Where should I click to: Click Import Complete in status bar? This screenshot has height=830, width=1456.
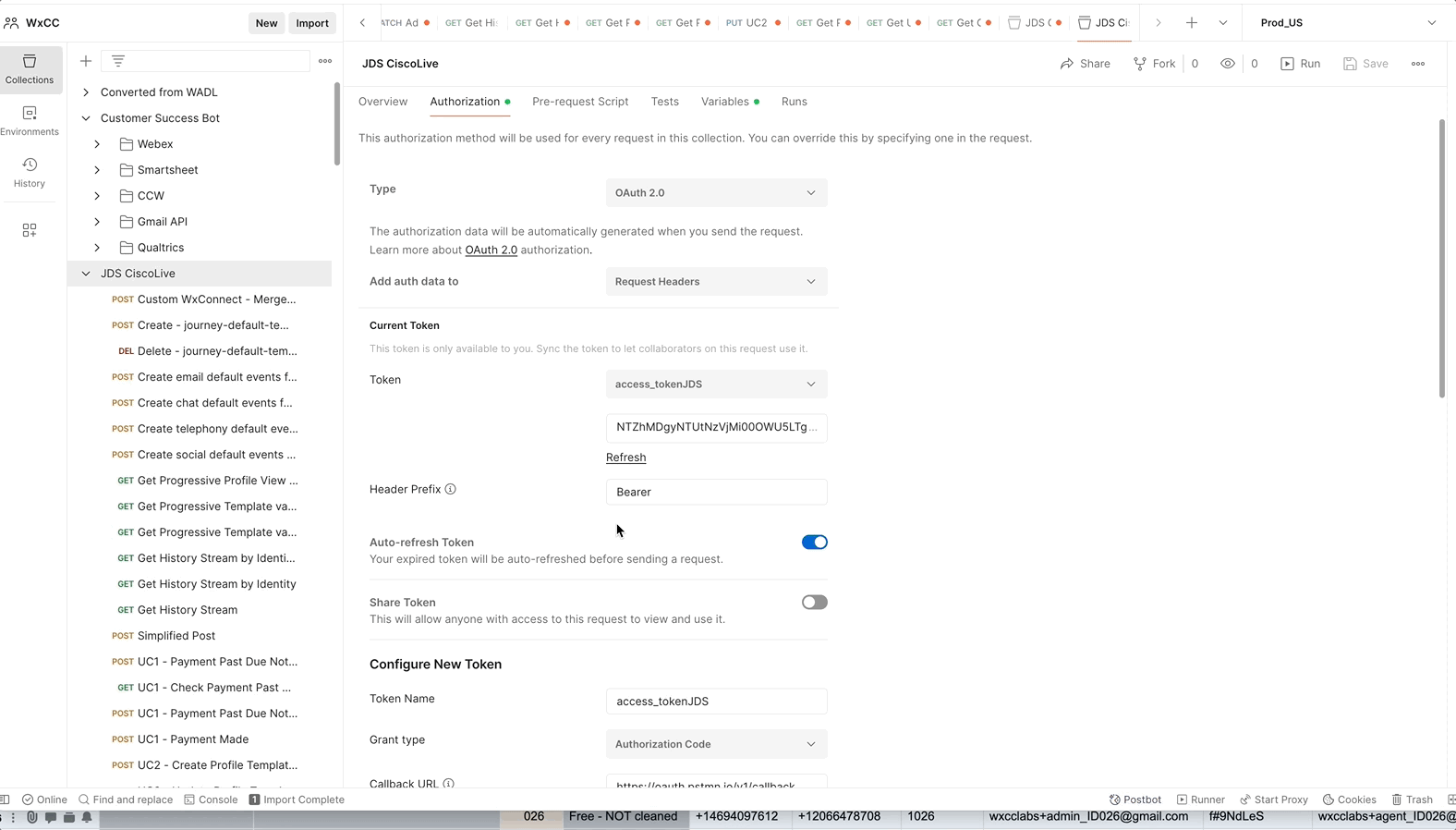tap(297, 799)
